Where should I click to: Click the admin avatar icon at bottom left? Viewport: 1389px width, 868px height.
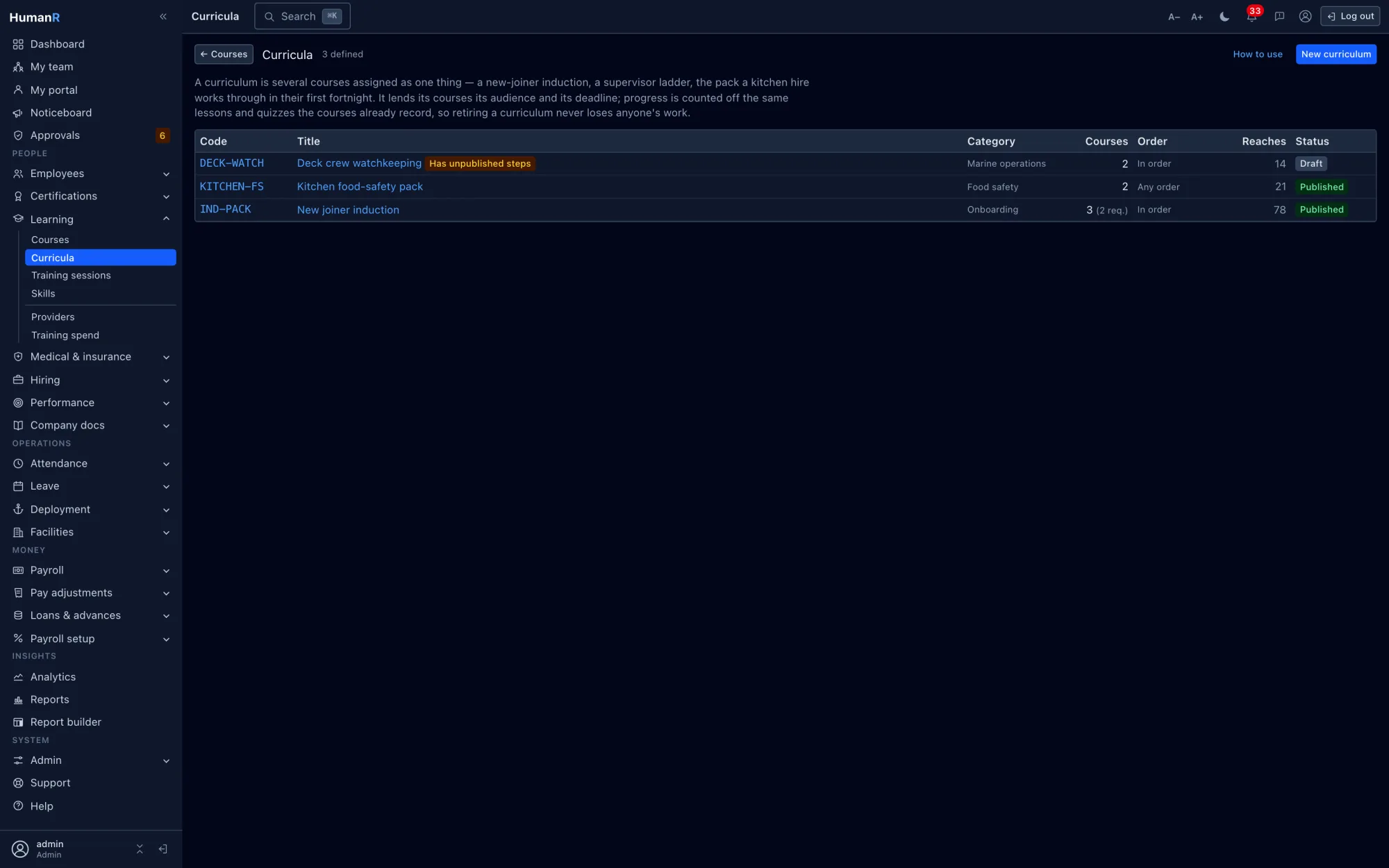[x=21, y=849]
